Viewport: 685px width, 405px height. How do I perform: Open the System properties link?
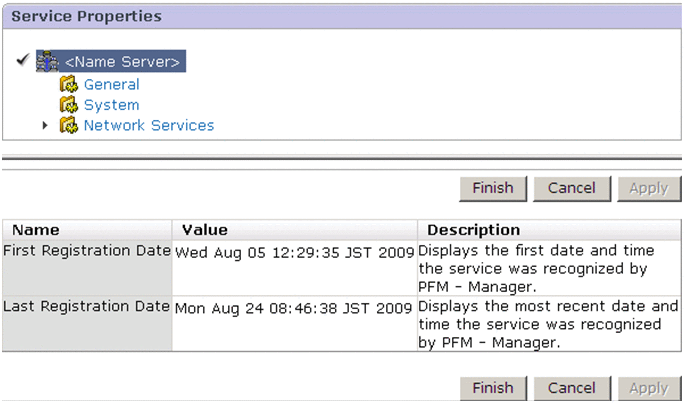tap(111, 105)
